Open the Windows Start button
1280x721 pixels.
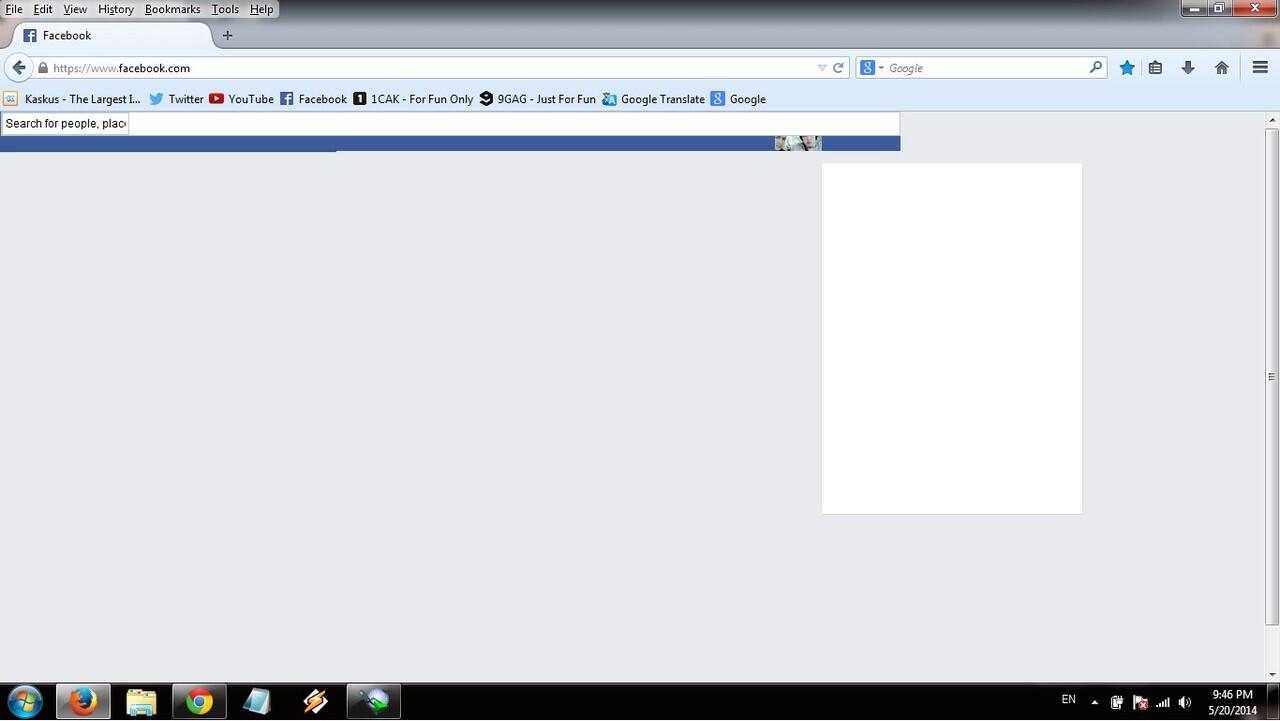[25, 702]
